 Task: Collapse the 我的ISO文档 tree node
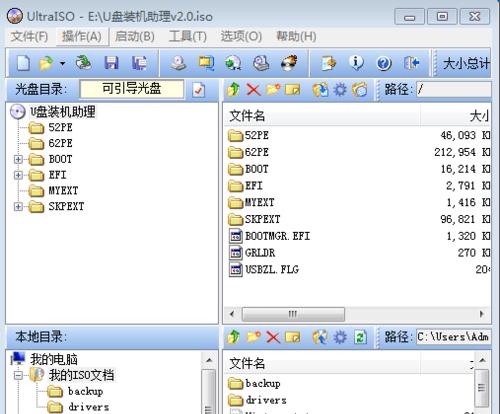tap(18, 376)
